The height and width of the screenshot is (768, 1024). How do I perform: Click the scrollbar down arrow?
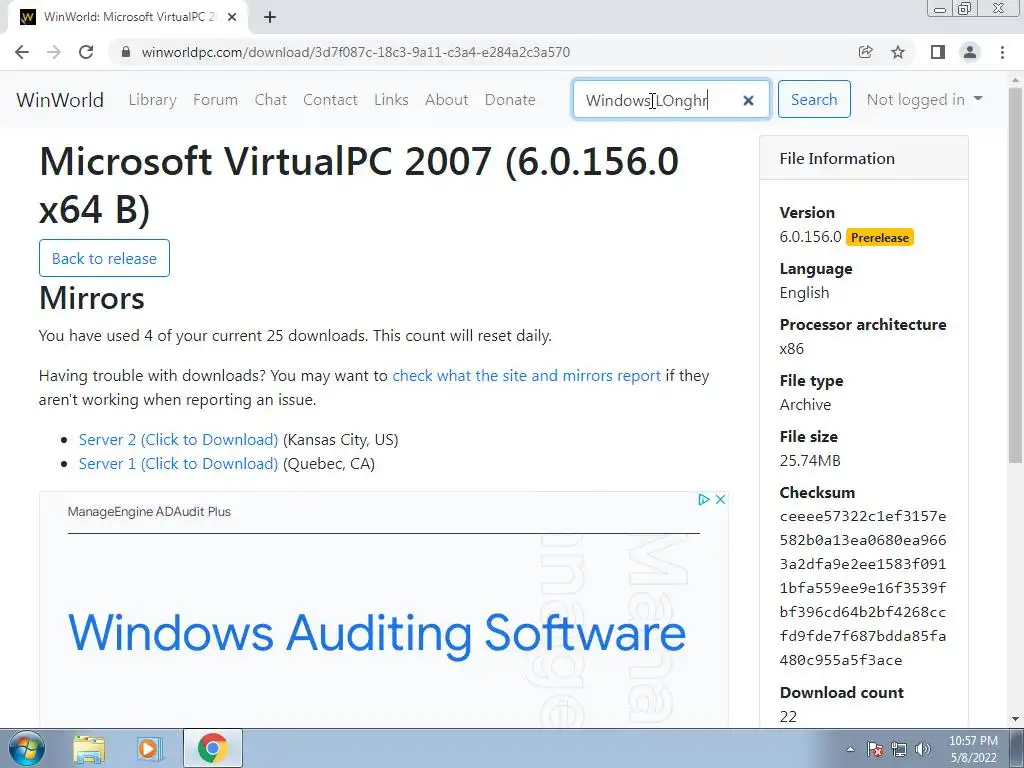tap(1016, 718)
